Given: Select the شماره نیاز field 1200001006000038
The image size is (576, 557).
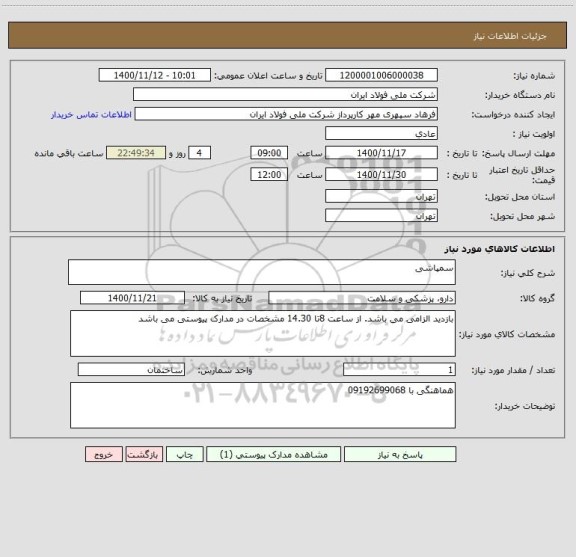Looking at the screenshot, I should coord(381,75).
